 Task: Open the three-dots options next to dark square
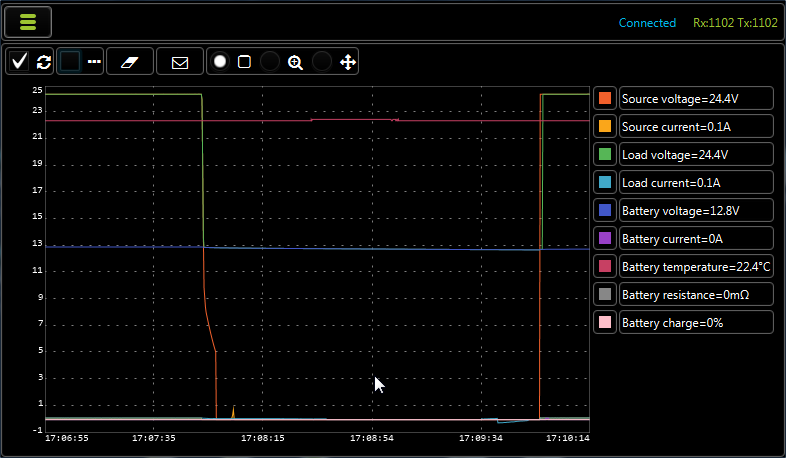click(x=95, y=62)
